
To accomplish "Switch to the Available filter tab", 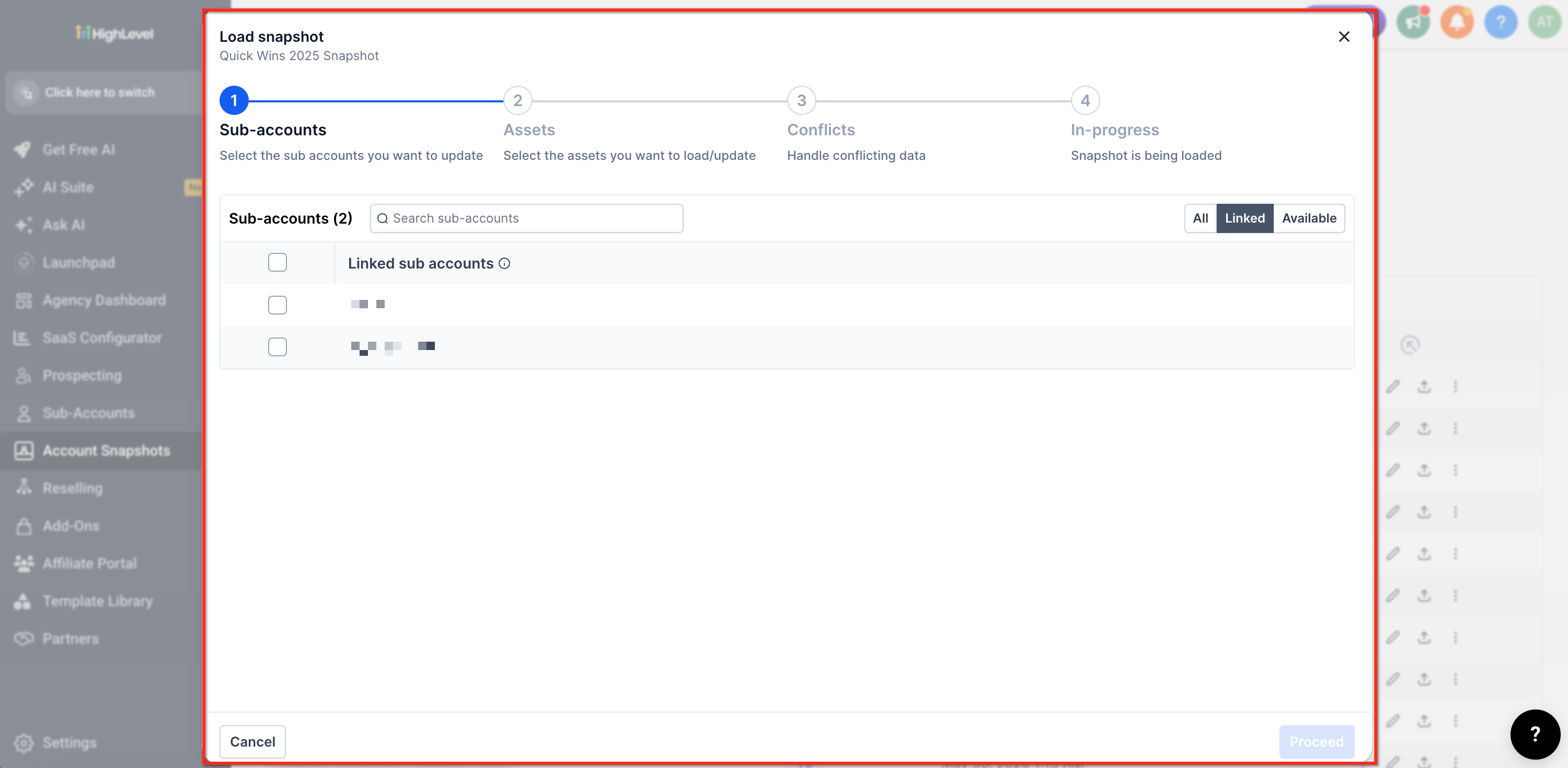I will tap(1309, 218).
